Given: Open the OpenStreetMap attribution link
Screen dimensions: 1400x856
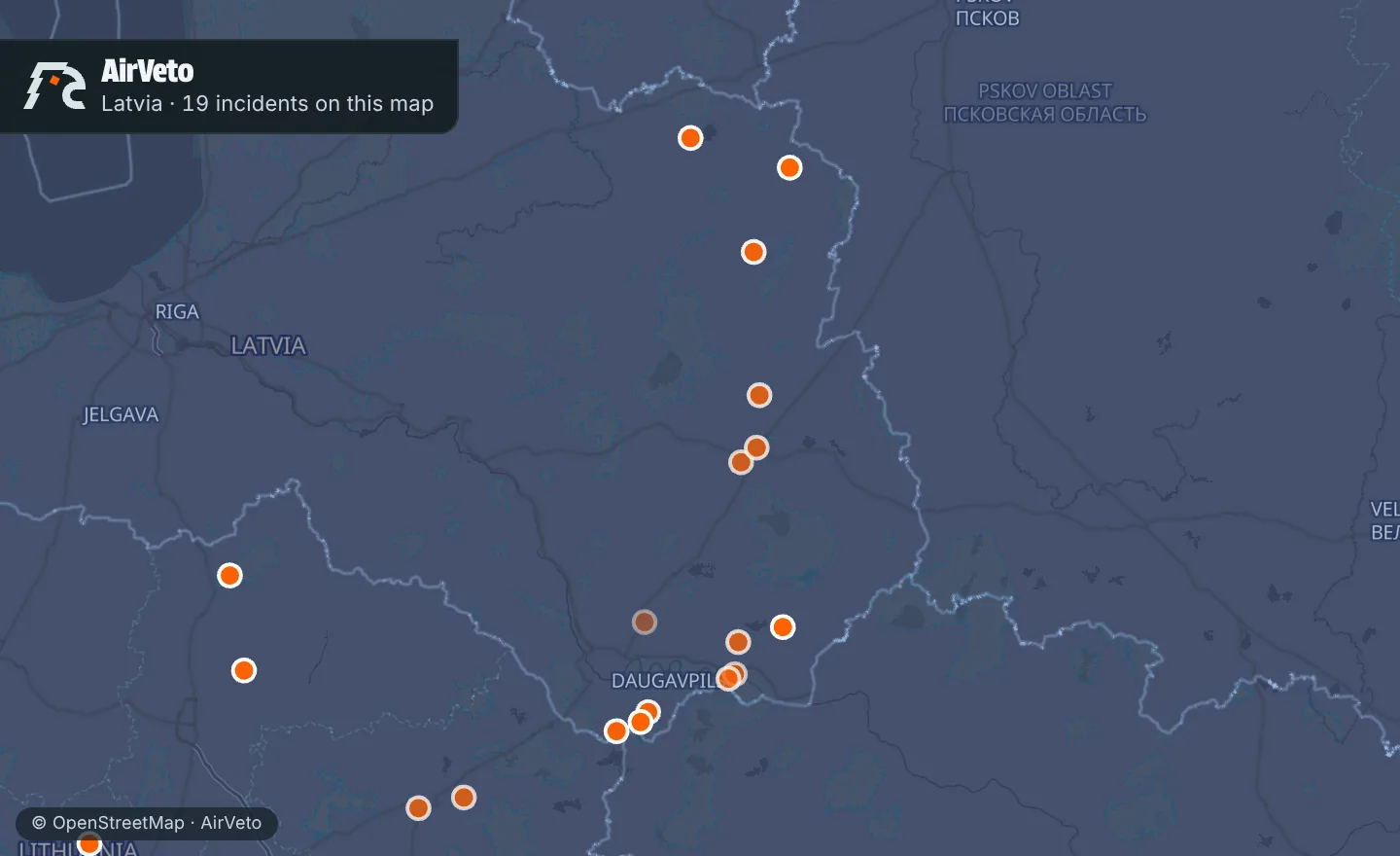Looking at the screenshot, I should [118, 823].
